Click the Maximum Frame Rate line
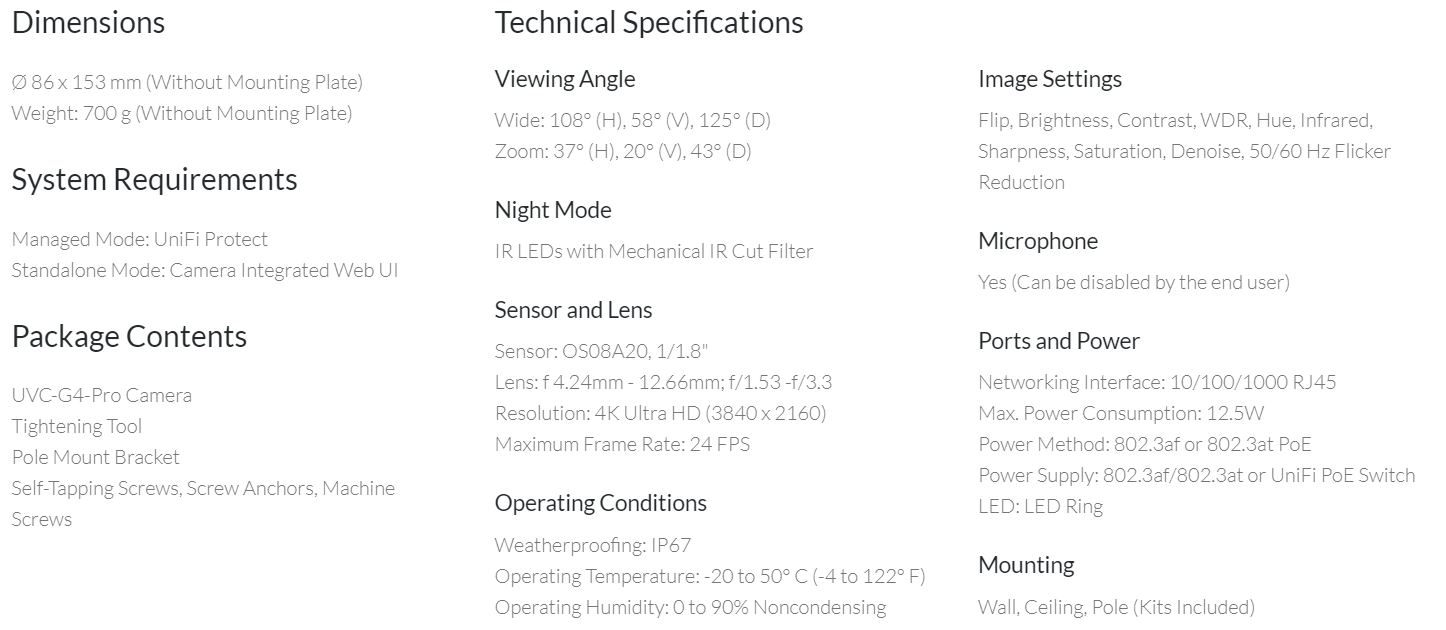Viewport: 1446px width, 630px height. click(x=621, y=444)
